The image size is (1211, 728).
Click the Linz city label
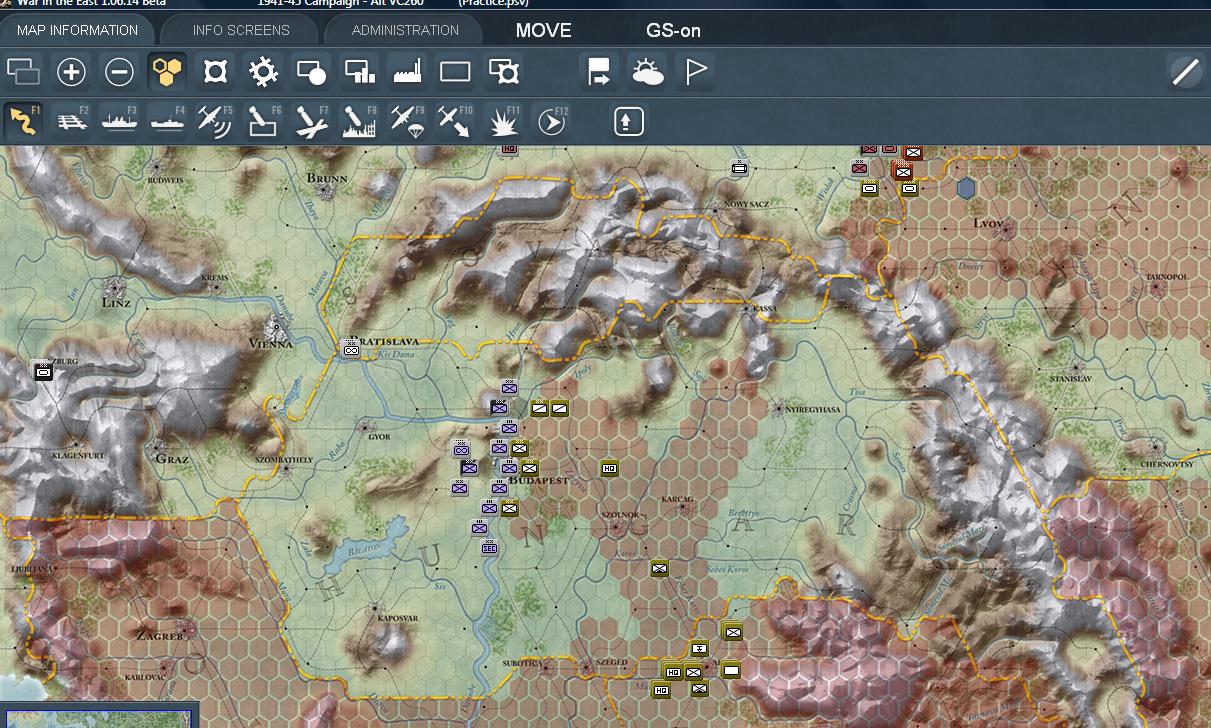tap(116, 302)
